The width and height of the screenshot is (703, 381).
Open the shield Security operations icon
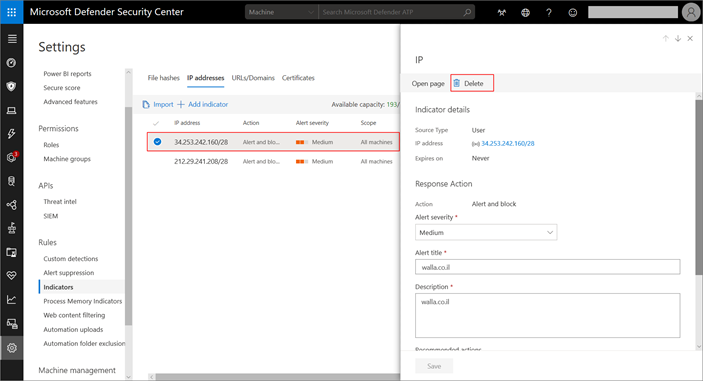tap(12, 86)
